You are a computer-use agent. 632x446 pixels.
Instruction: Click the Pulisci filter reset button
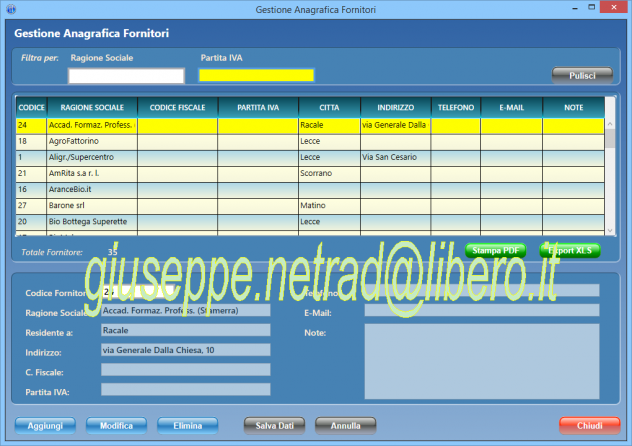(582, 75)
